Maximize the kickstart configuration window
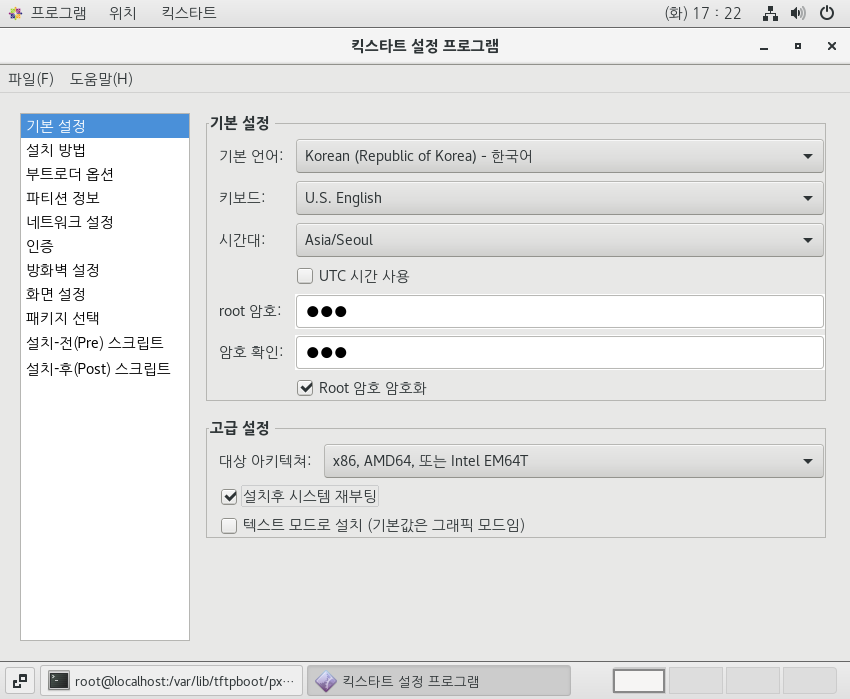850x699 pixels. 797,46
